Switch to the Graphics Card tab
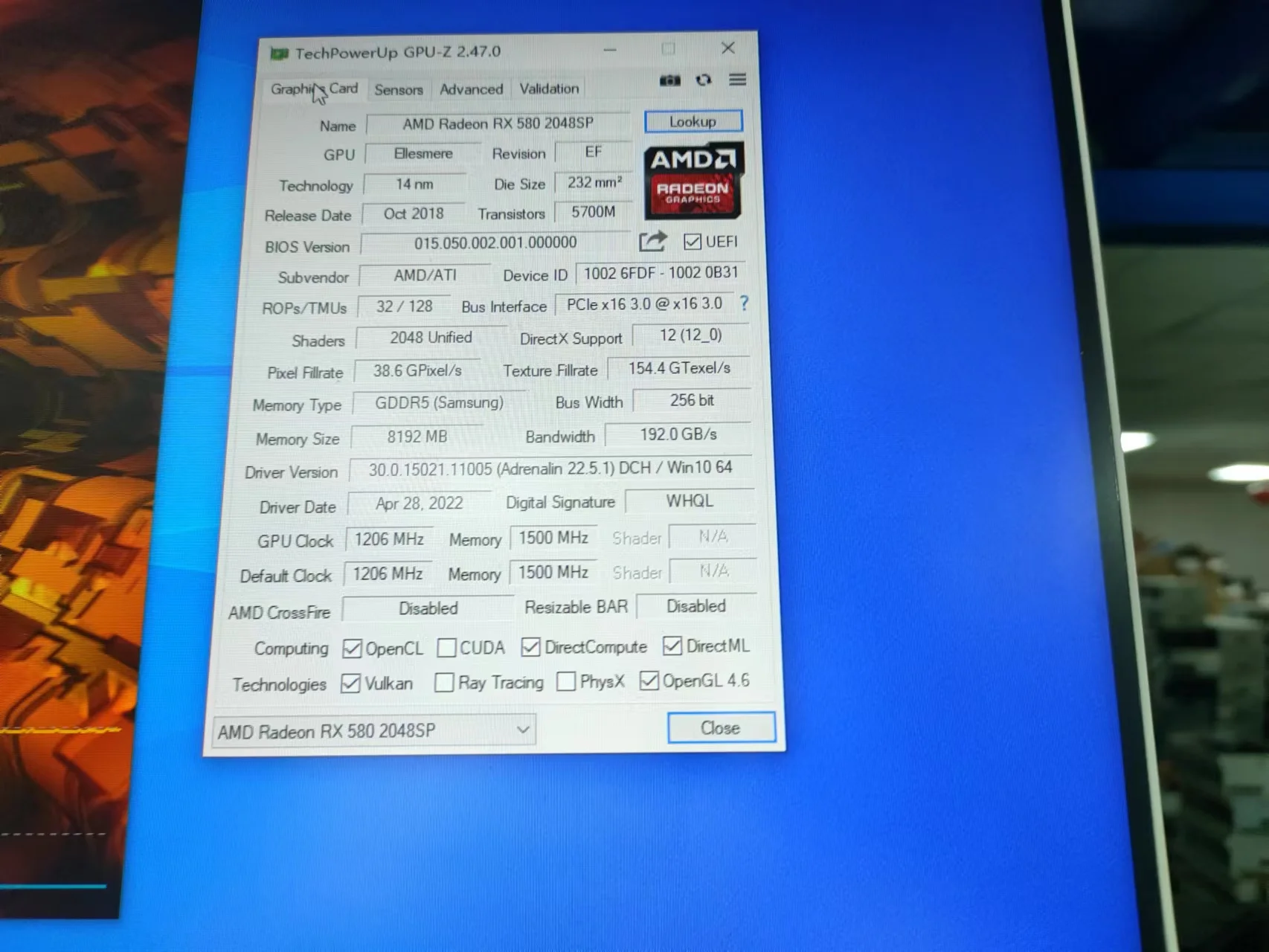Viewport: 1269px width, 952px height. [314, 89]
